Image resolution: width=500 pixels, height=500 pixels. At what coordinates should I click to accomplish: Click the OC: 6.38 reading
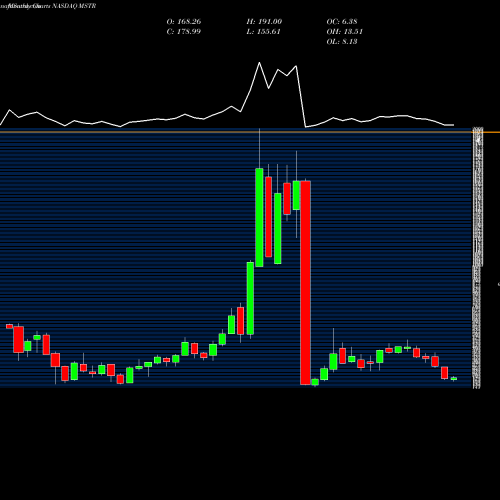(342, 22)
